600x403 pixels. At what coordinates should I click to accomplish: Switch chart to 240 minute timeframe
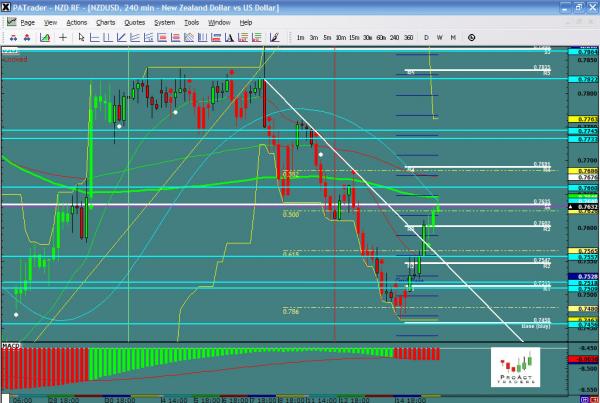click(x=395, y=37)
